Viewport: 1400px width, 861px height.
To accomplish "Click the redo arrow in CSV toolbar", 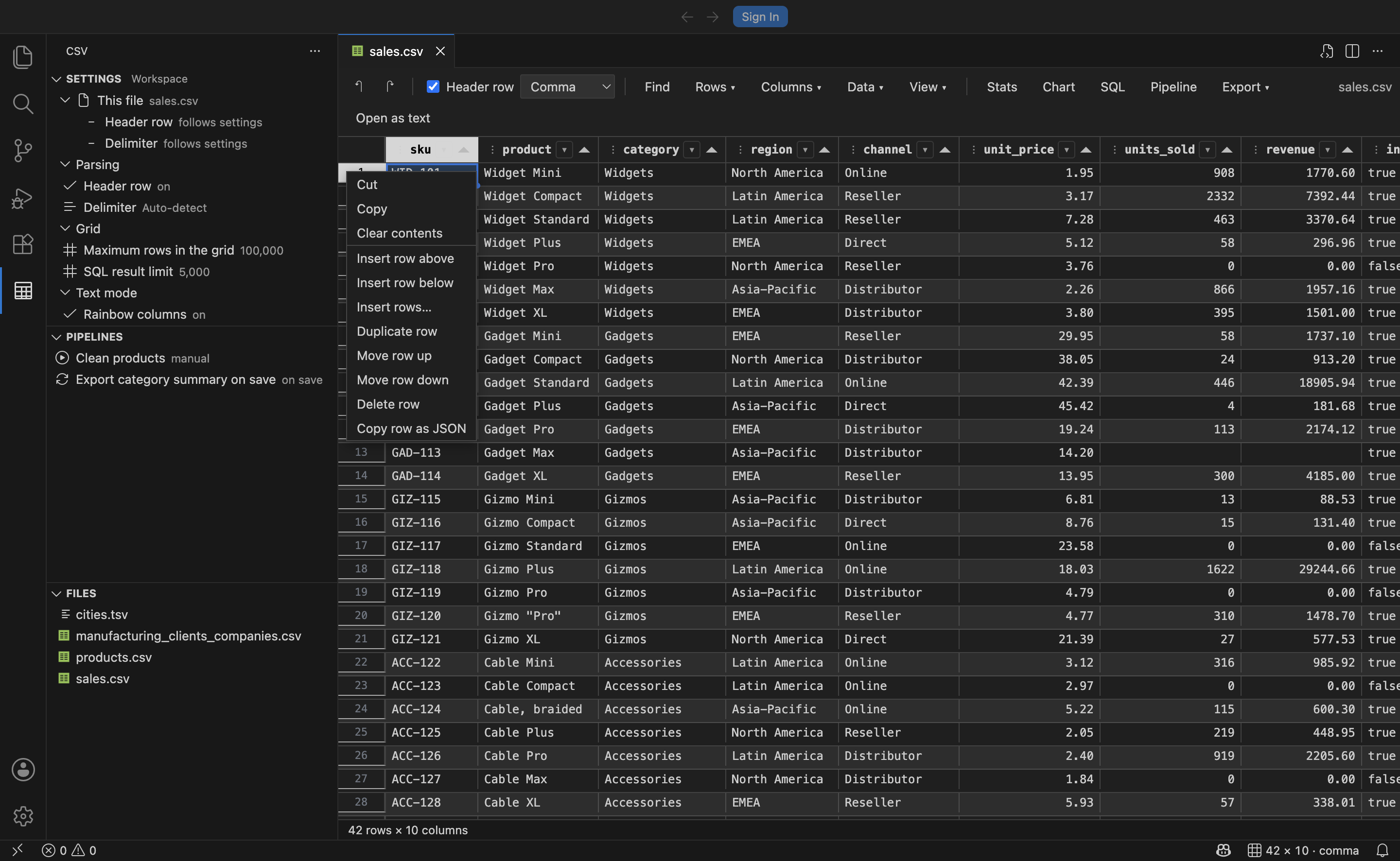I will pos(389,86).
